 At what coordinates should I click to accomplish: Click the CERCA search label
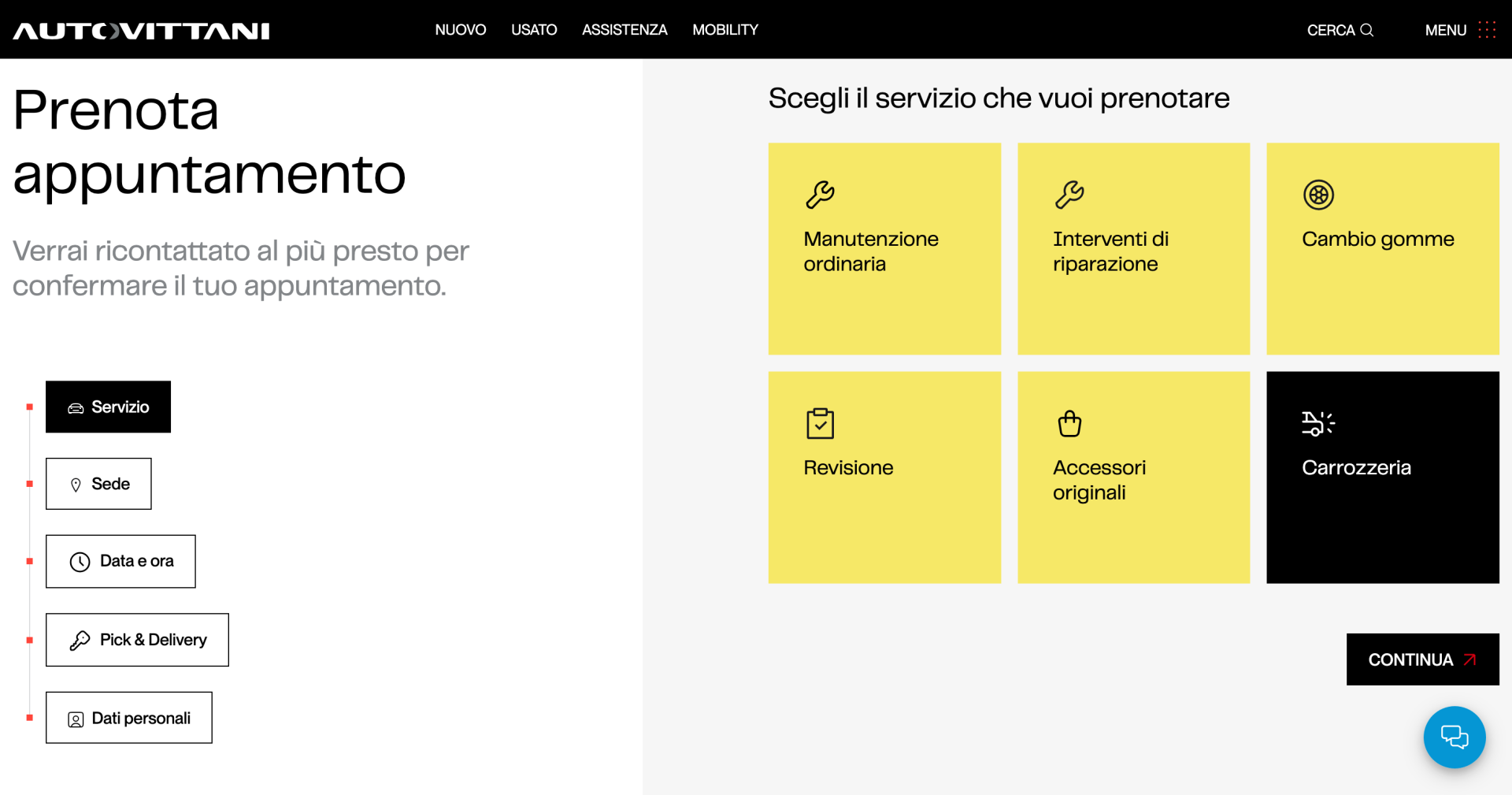pos(1331,30)
